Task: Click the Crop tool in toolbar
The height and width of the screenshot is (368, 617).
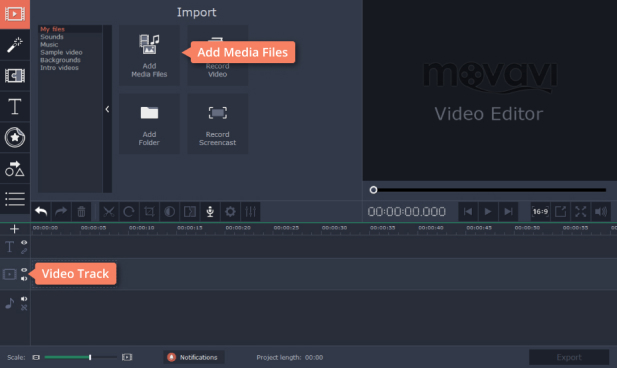Action: 149,212
